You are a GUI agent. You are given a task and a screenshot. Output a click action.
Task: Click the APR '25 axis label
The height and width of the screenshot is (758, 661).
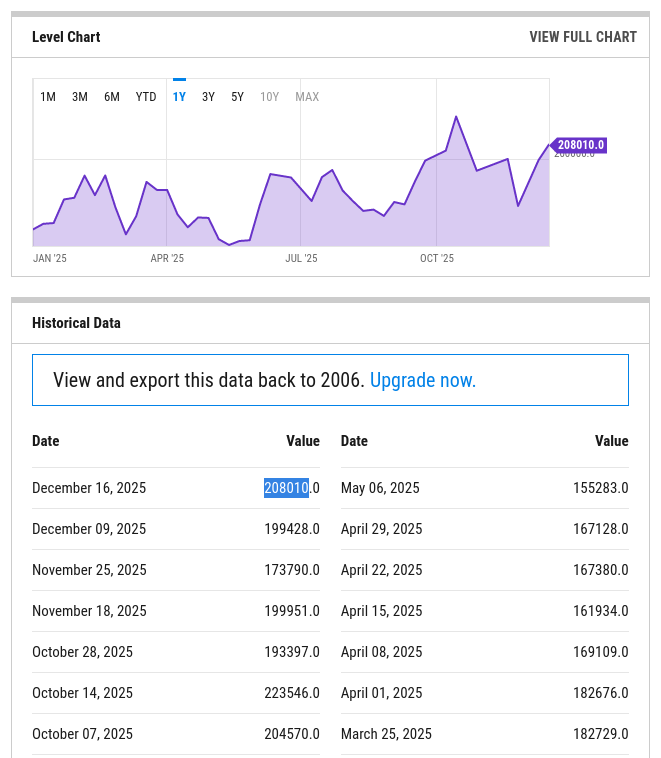pos(167,258)
